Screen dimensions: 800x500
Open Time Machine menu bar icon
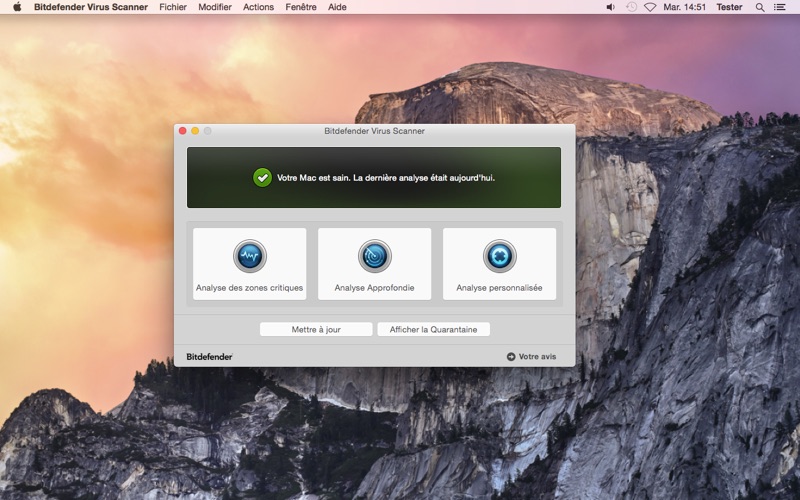[631, 7]
